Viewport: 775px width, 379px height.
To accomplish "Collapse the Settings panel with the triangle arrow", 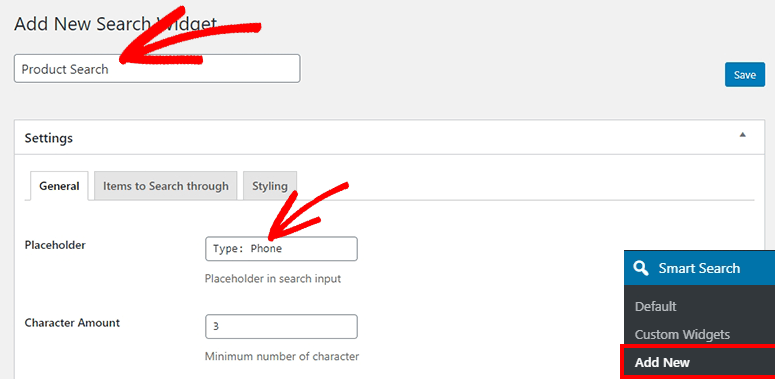I will click(742, 135).
